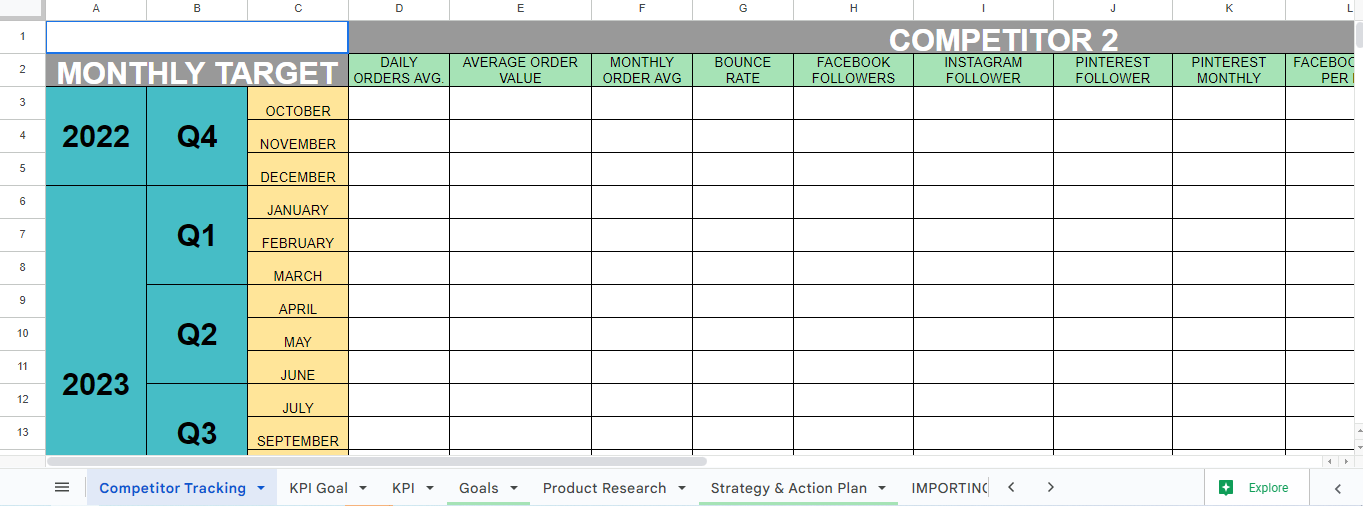Open KPI Goal tab dropdown arrow
Viewport: 1363px width, 506px height.
(x=363, y=488)
